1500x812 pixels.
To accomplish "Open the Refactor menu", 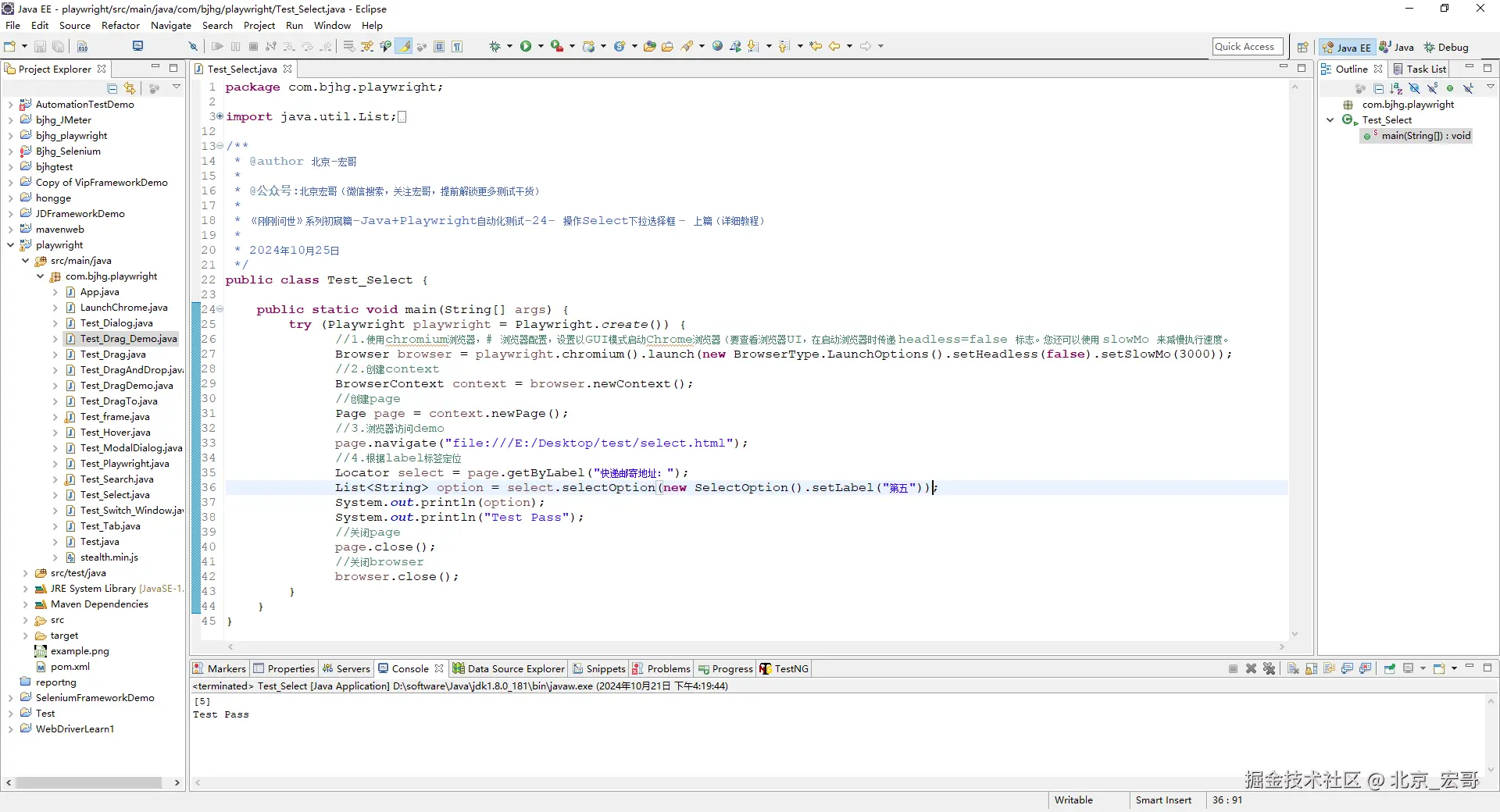I will [120, 26].
